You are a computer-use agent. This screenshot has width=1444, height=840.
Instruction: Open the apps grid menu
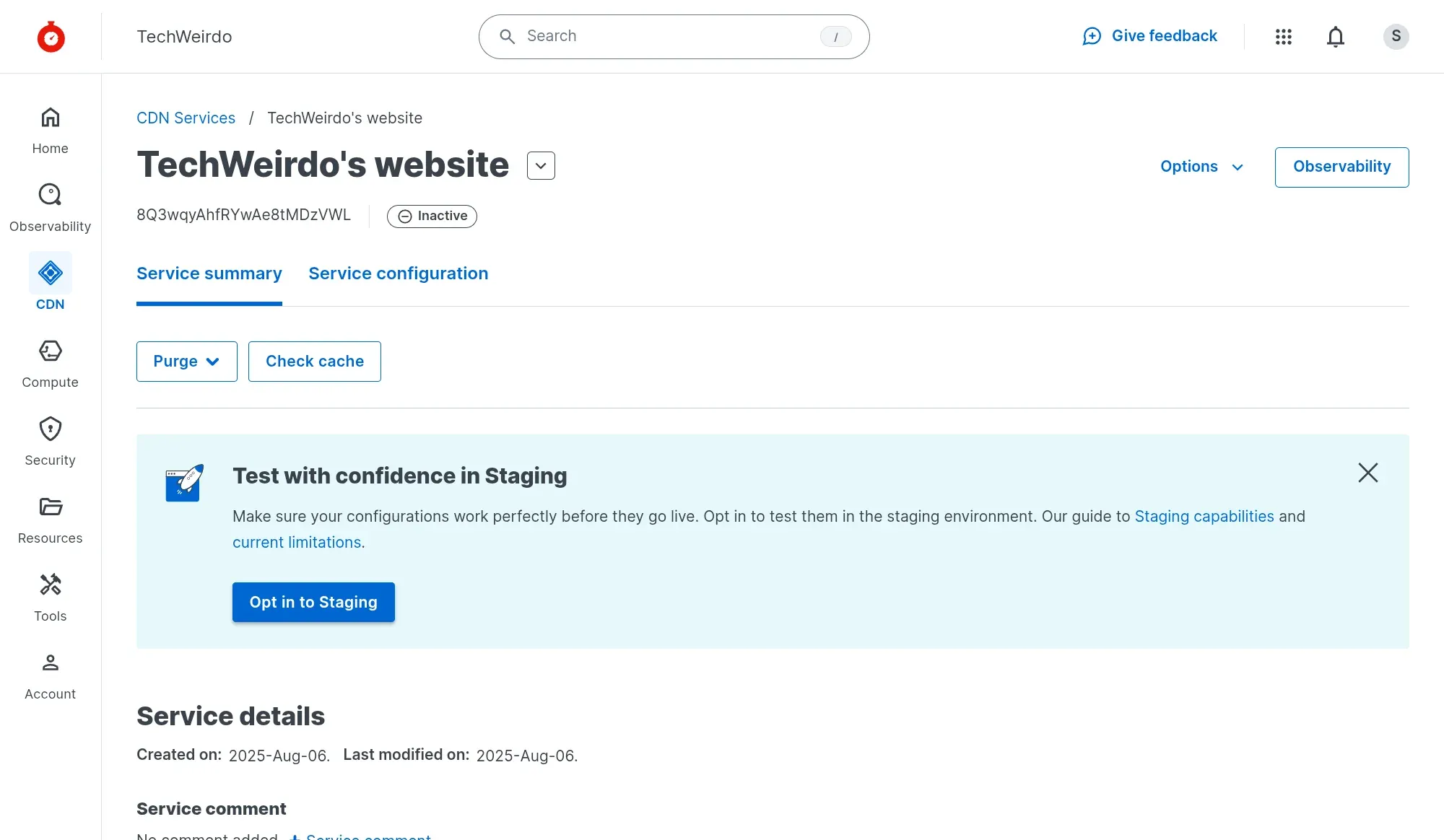1283,36
